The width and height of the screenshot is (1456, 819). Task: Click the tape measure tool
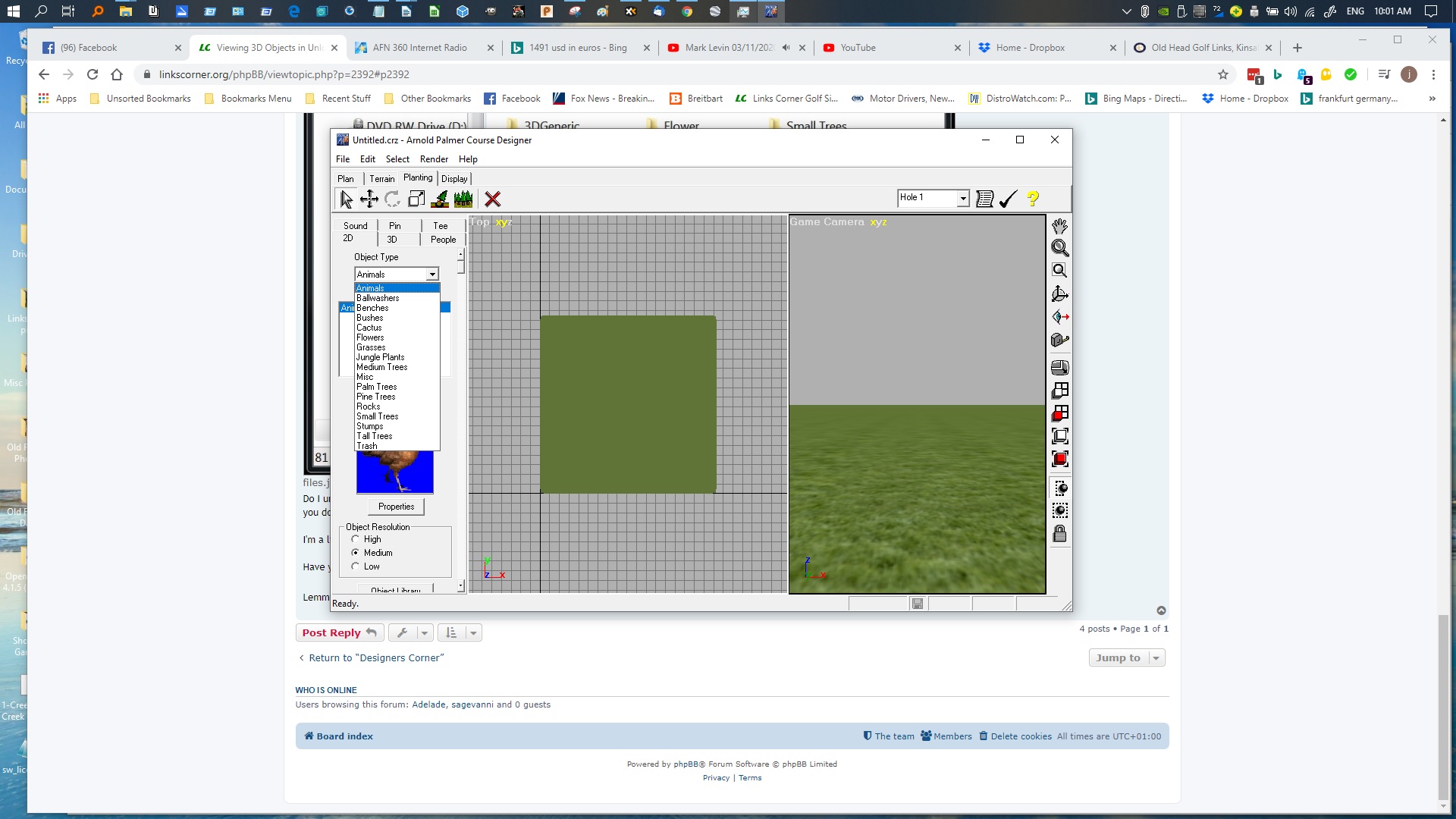tap(1060, 340)
